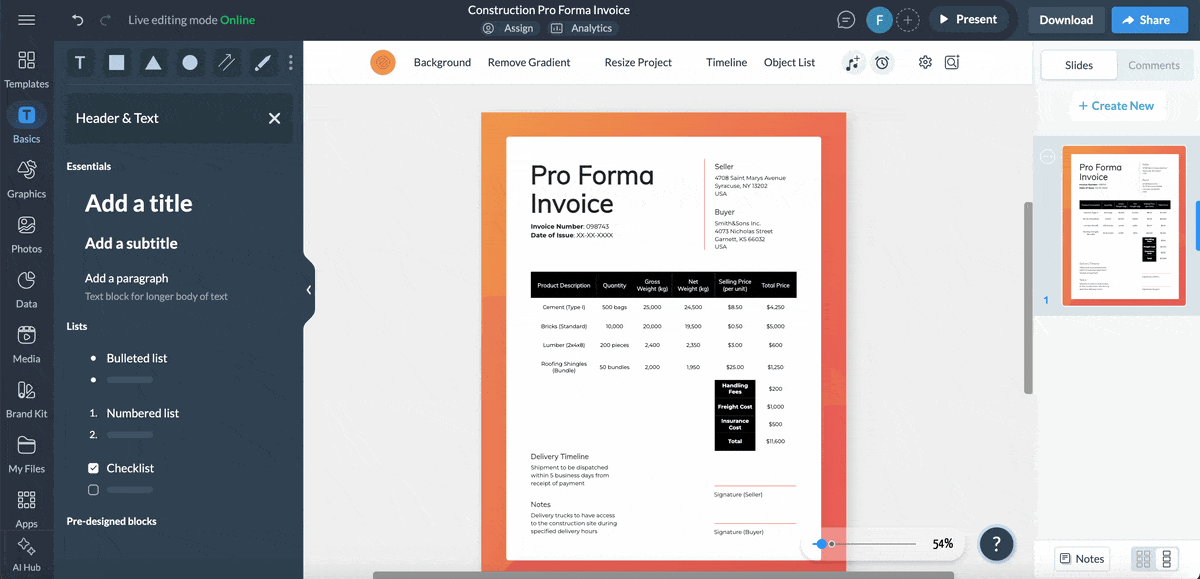
Task: Open the Add Music tool
Action: click(x=852, y=62)
